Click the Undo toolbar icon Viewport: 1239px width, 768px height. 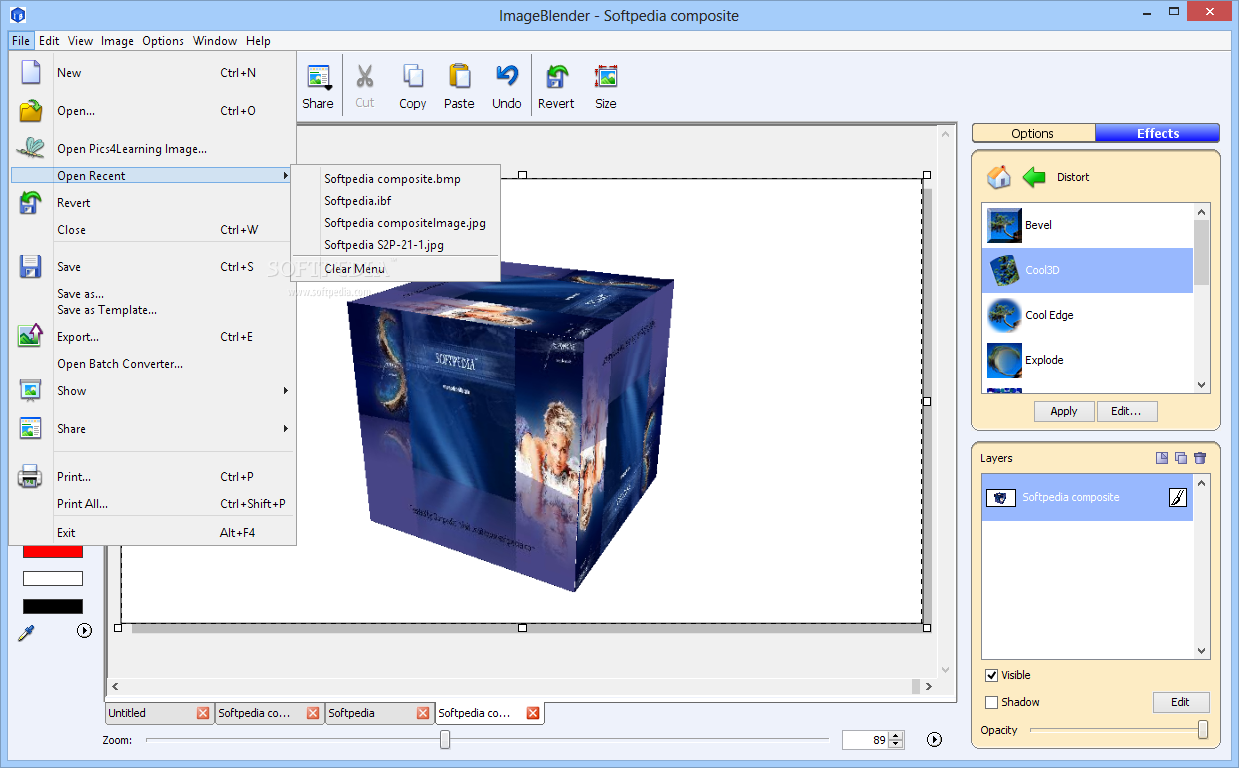tap(507, 77)
